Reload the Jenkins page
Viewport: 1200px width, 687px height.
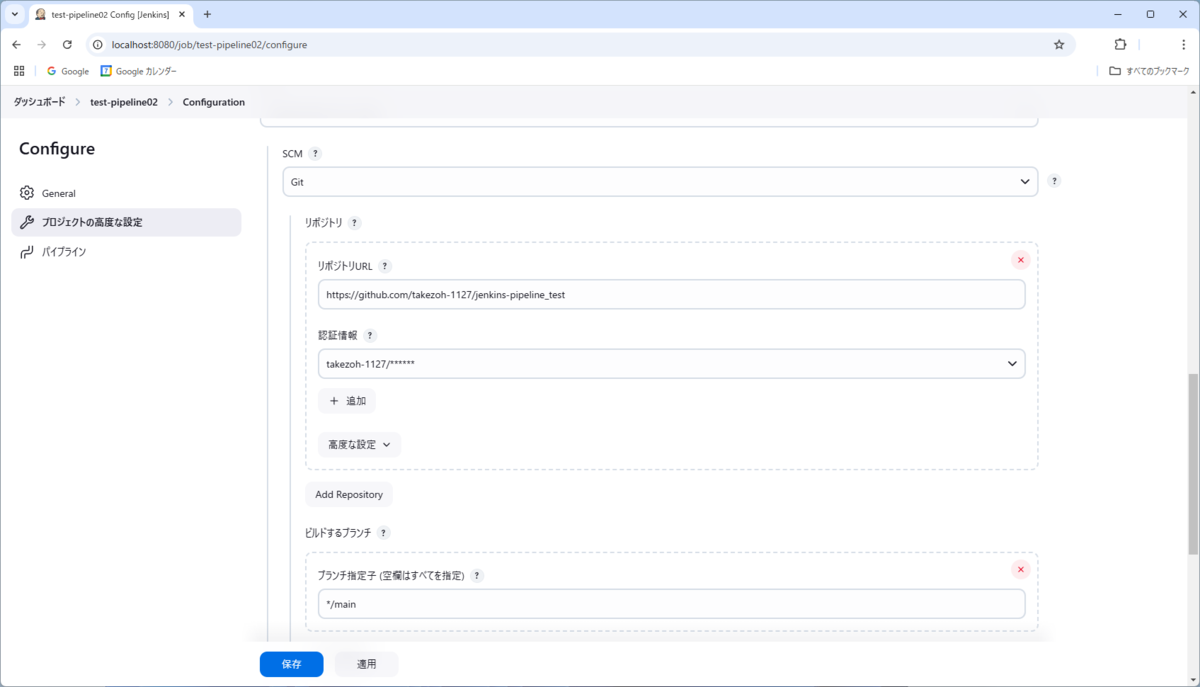[x=67, y=45]
